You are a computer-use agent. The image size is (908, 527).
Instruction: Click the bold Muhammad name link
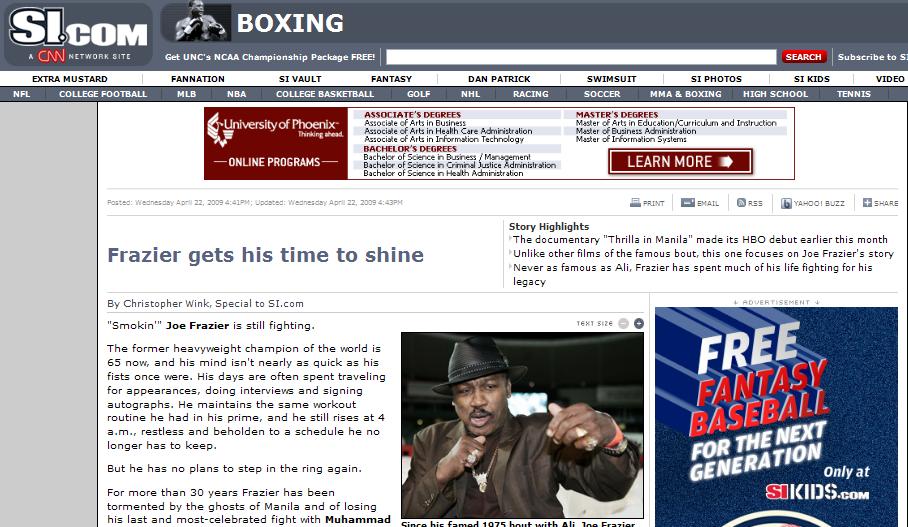(x=358, y=519)
